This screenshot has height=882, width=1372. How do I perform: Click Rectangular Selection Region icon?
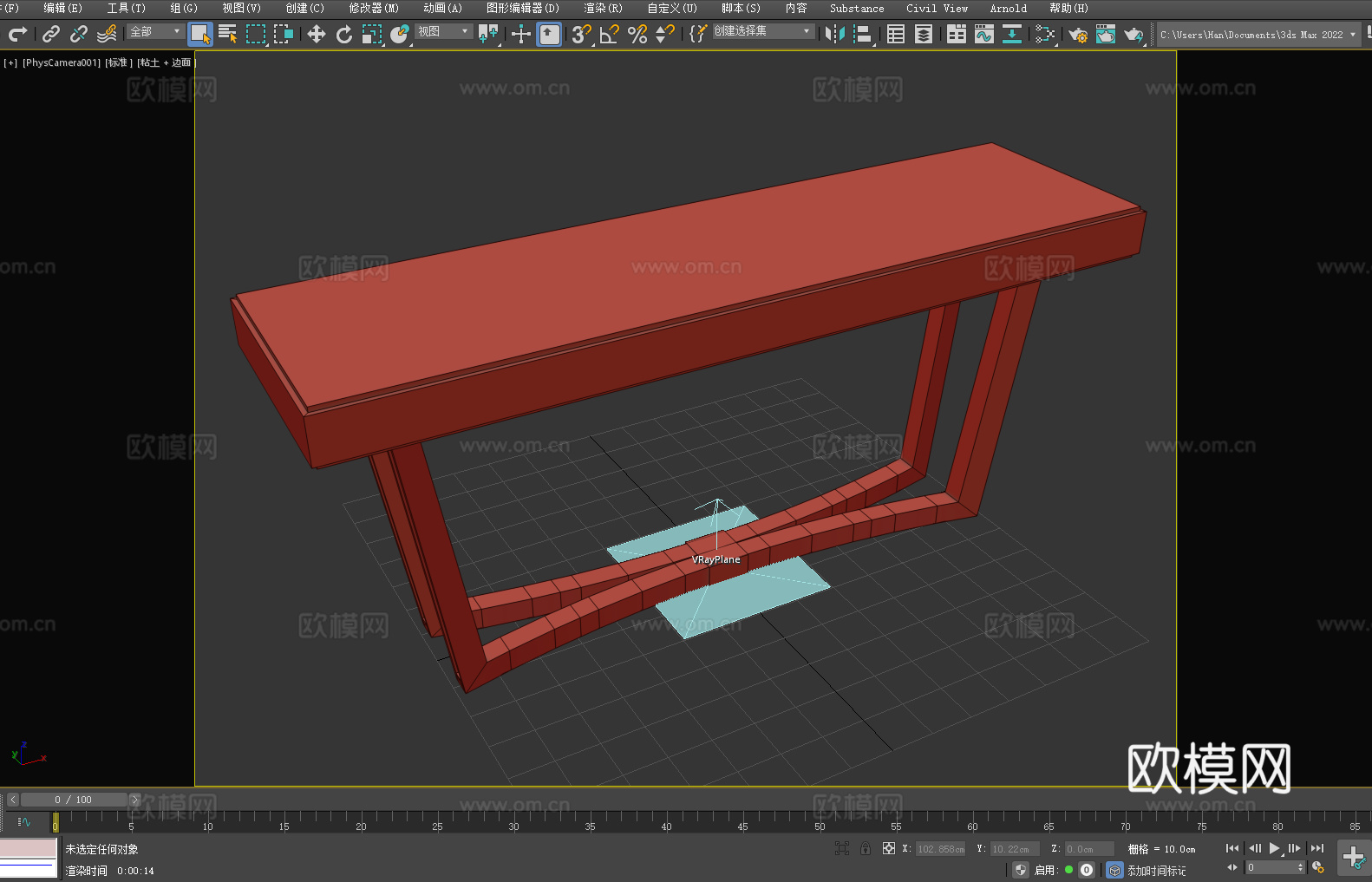256,34
